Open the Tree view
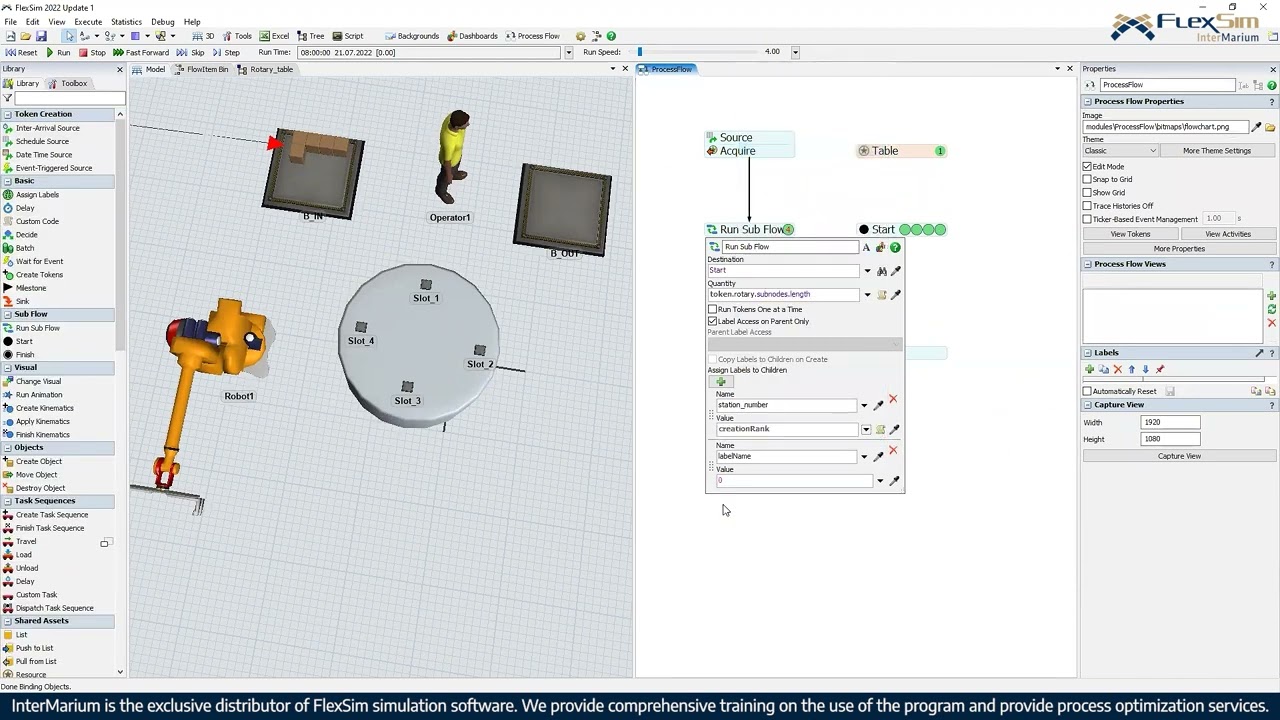The width and height of the screenshot is (1280, 720). pyautogui.click(x=312, y=36)
